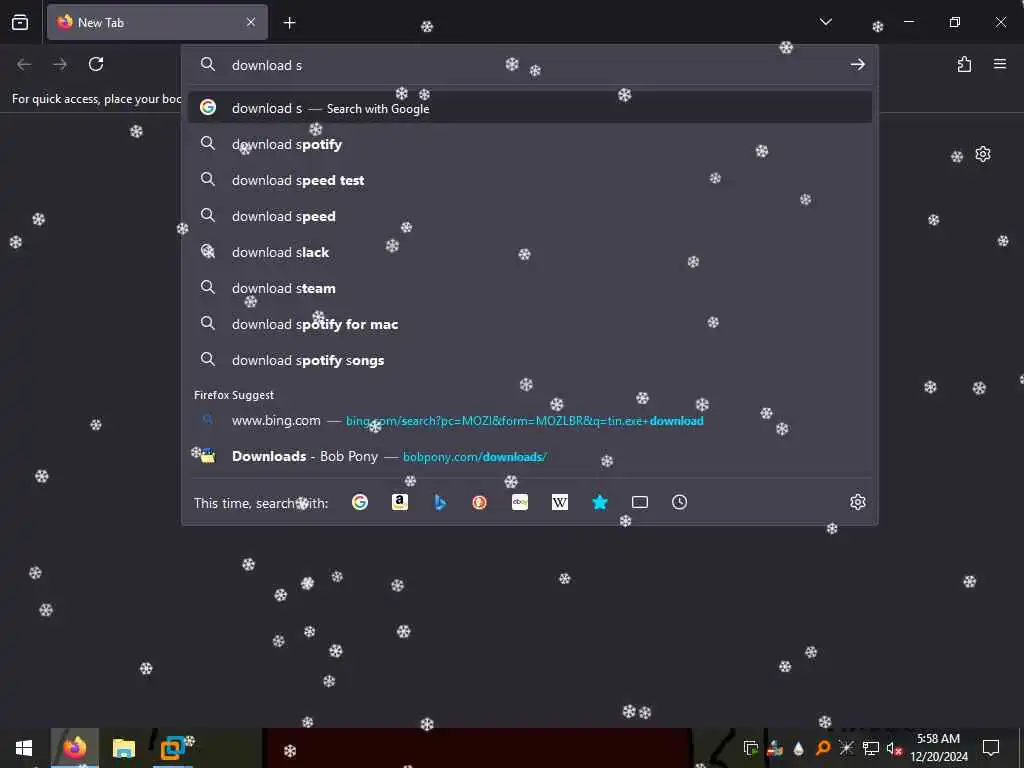The image size is (1024, 768).
Task: Select 'download spotify for mac' suggestion
Action: [x=530, y=324]
